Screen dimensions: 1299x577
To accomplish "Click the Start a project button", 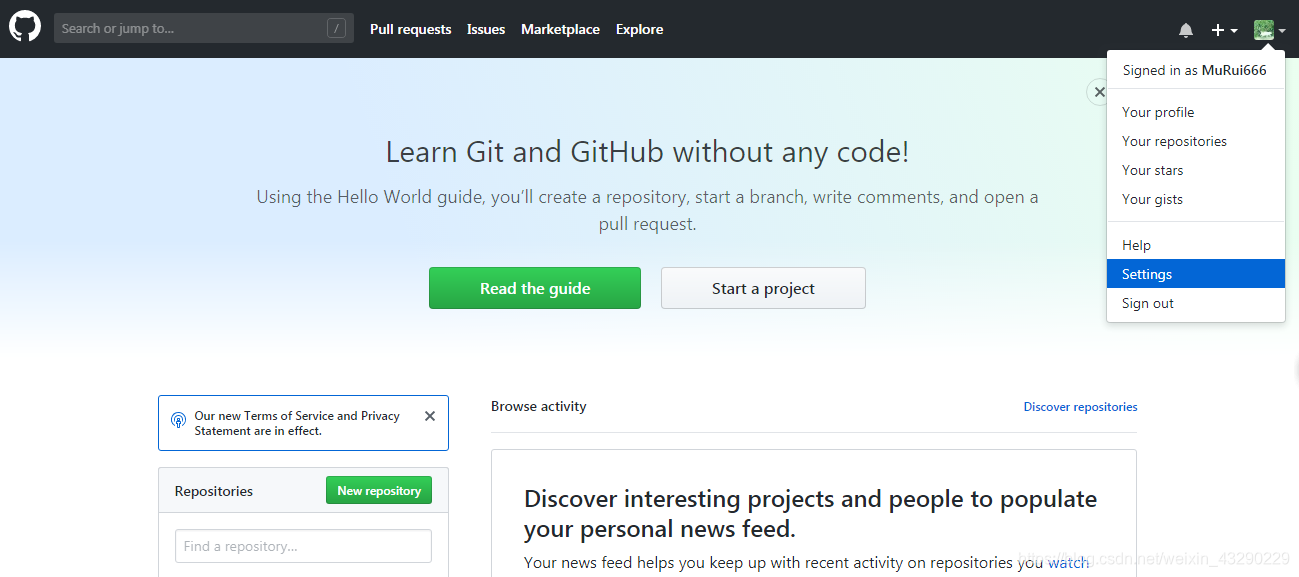I will pyautogui.click(x=763, y=288).
